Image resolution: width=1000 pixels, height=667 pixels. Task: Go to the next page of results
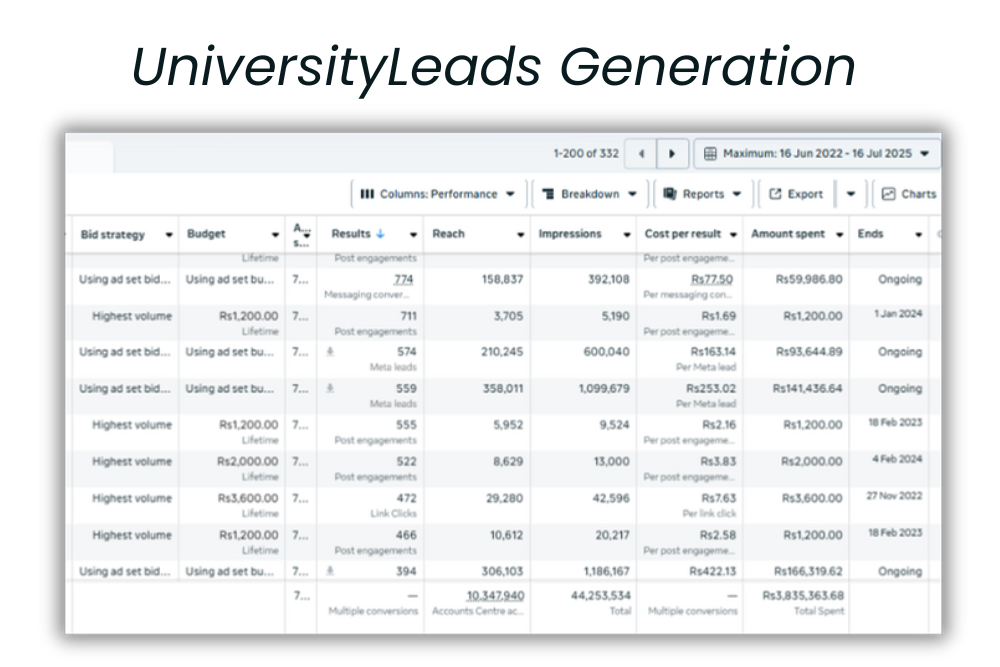pyautogui.click(x=672, y=154)
